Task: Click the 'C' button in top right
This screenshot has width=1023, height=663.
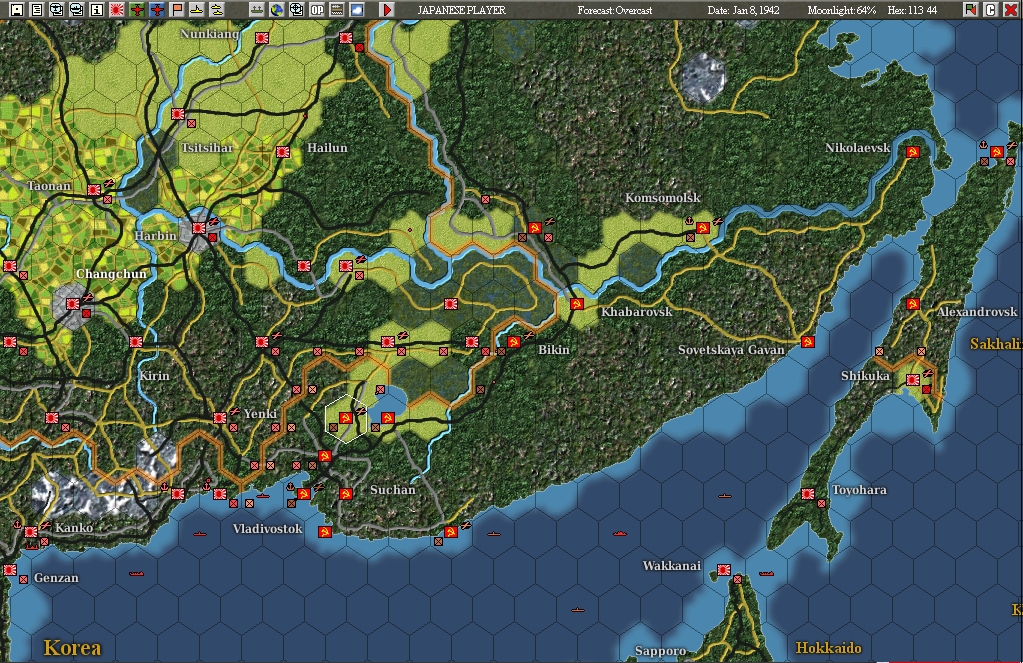Action: 990,9
